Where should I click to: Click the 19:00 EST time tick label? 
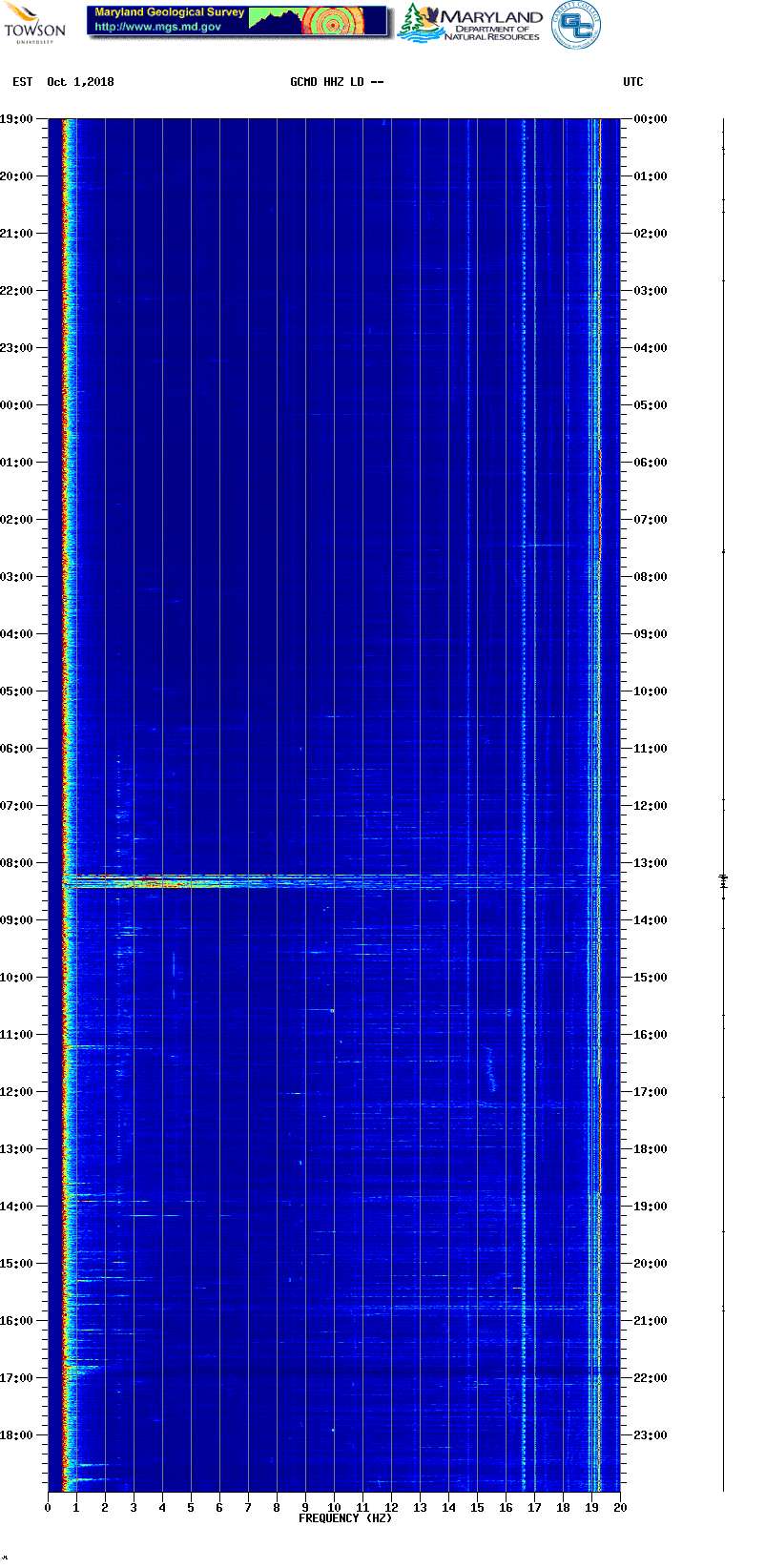pos(17,119)
